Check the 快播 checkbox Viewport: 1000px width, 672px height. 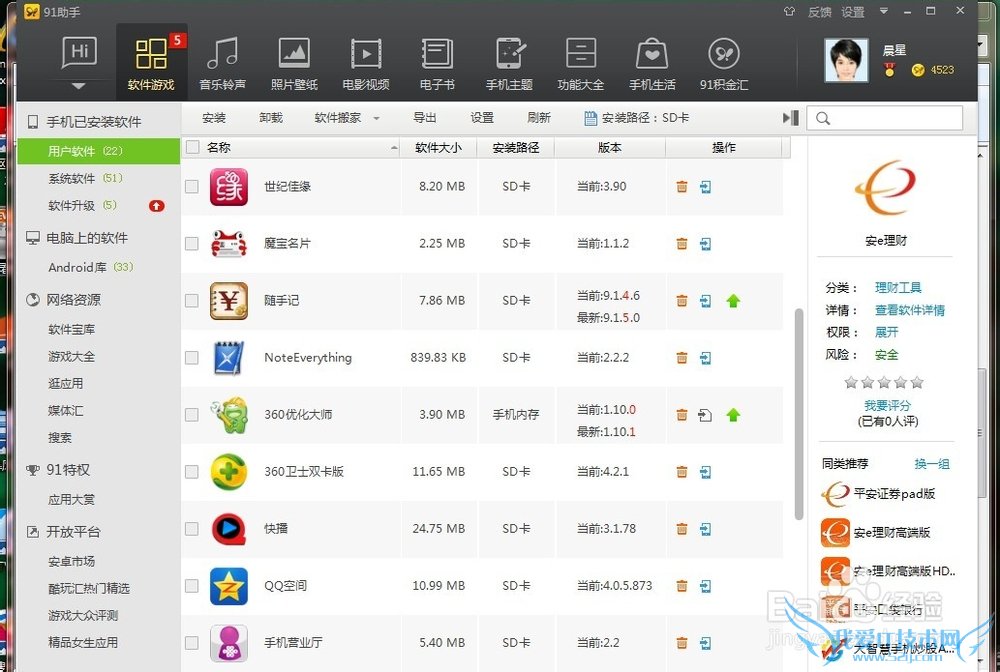(191, 529)
